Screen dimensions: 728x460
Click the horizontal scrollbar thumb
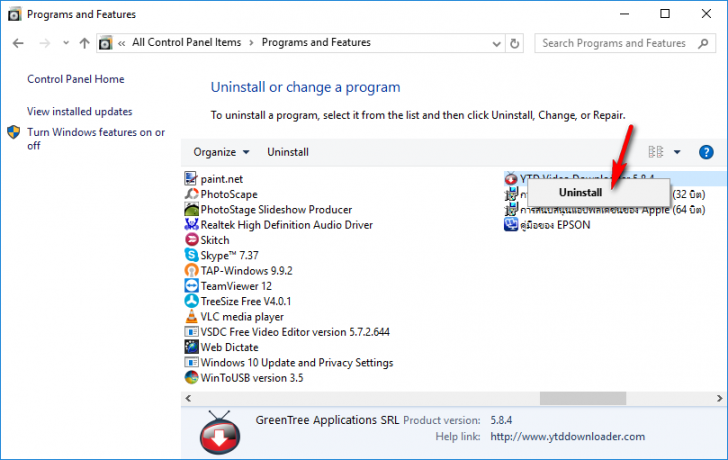[583, 398]
